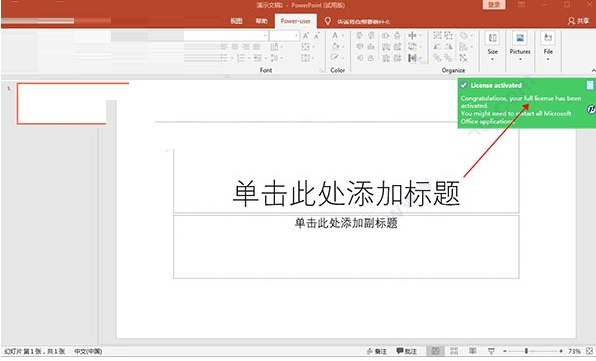The image size is (596, 361).
Task: Fit slide to window icon
Action: tap(590, 351)
